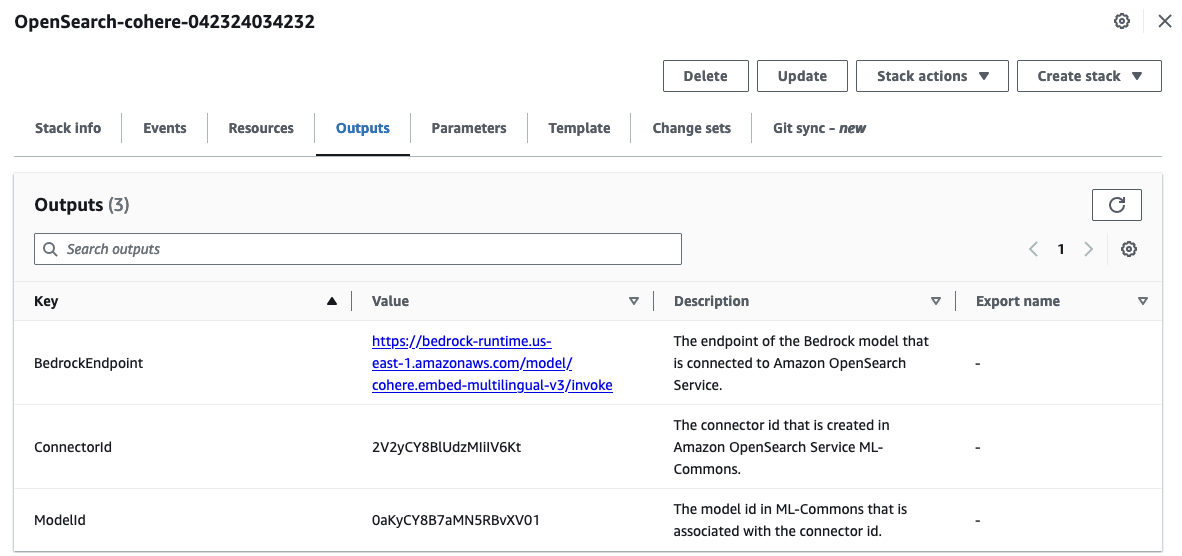Refresh the Outputs list
The height and width of the screenshot is (556, 1182).
1117,205
